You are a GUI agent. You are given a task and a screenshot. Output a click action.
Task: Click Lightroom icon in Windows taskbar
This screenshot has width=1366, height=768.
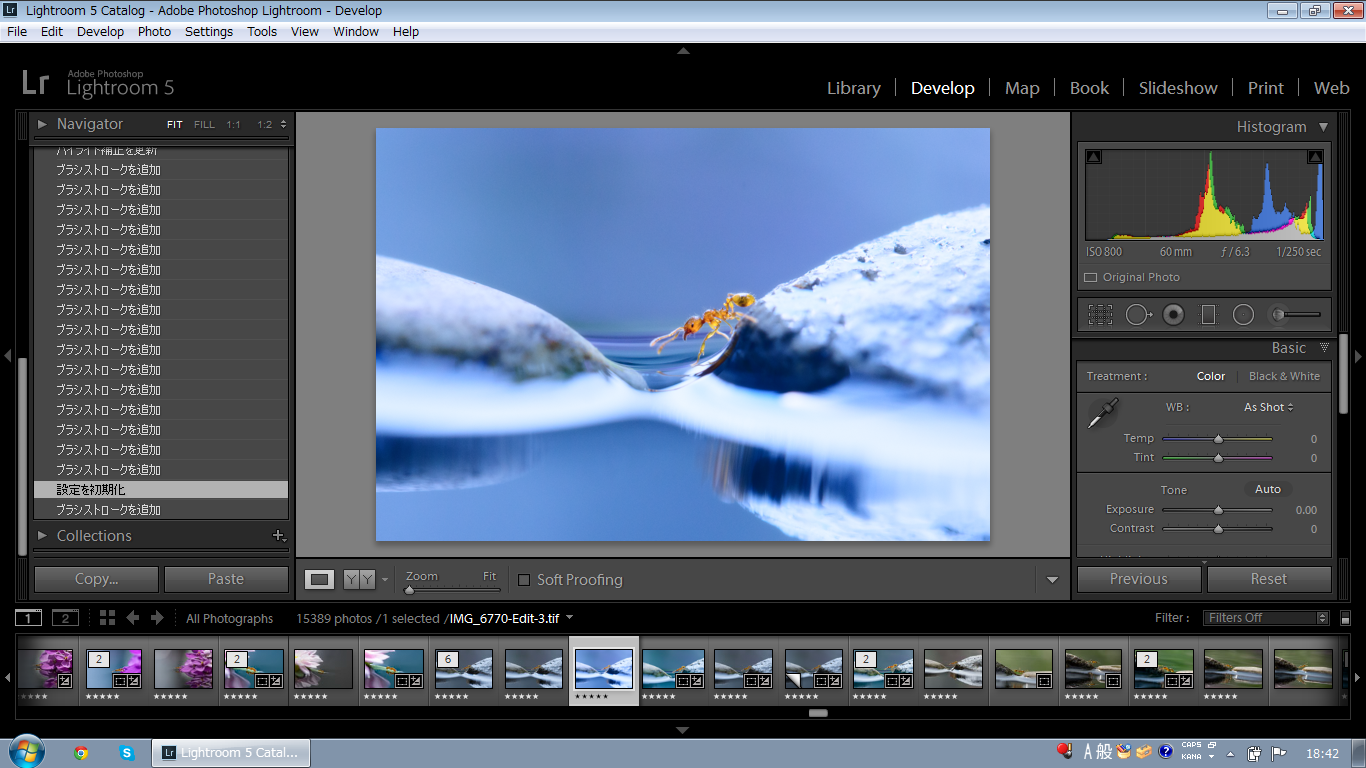[x=230, y=752]
